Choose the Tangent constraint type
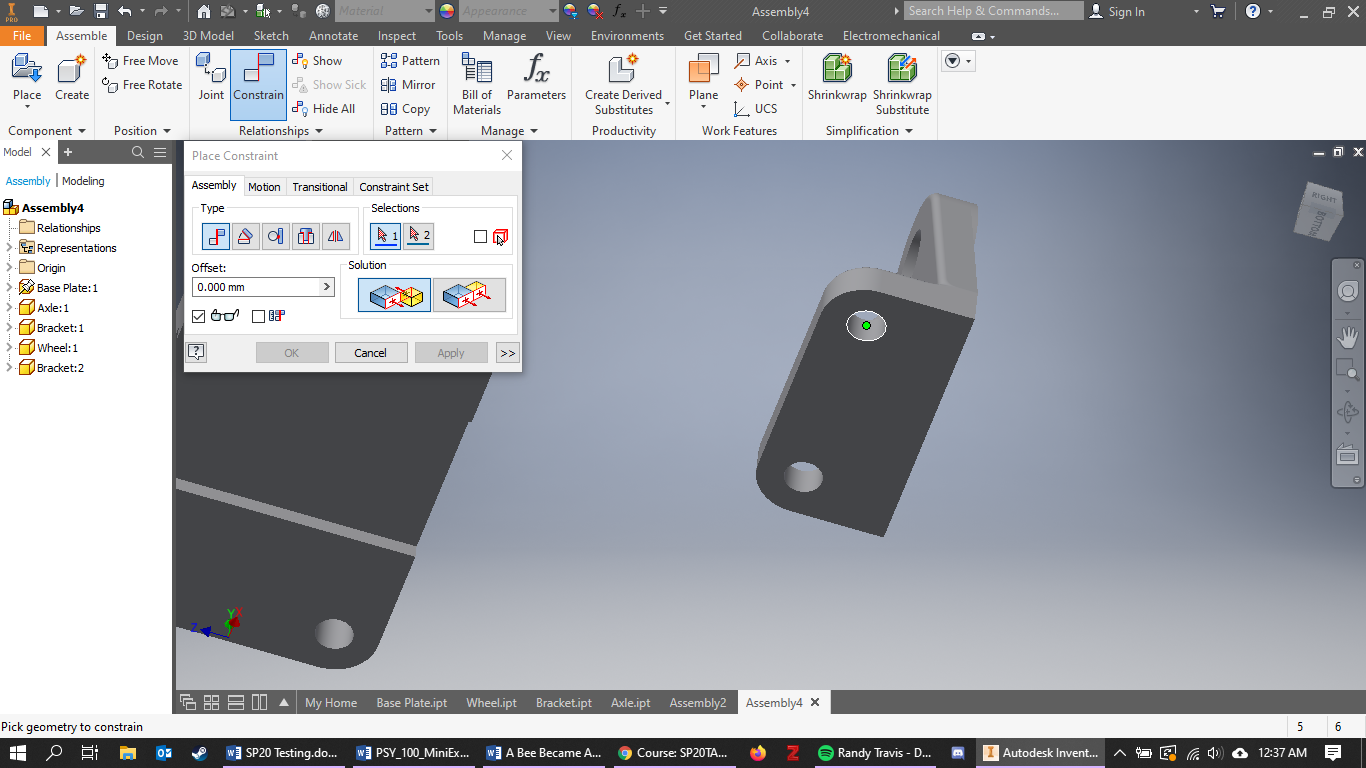The image size is (1366, 768). tap(276, 236)
